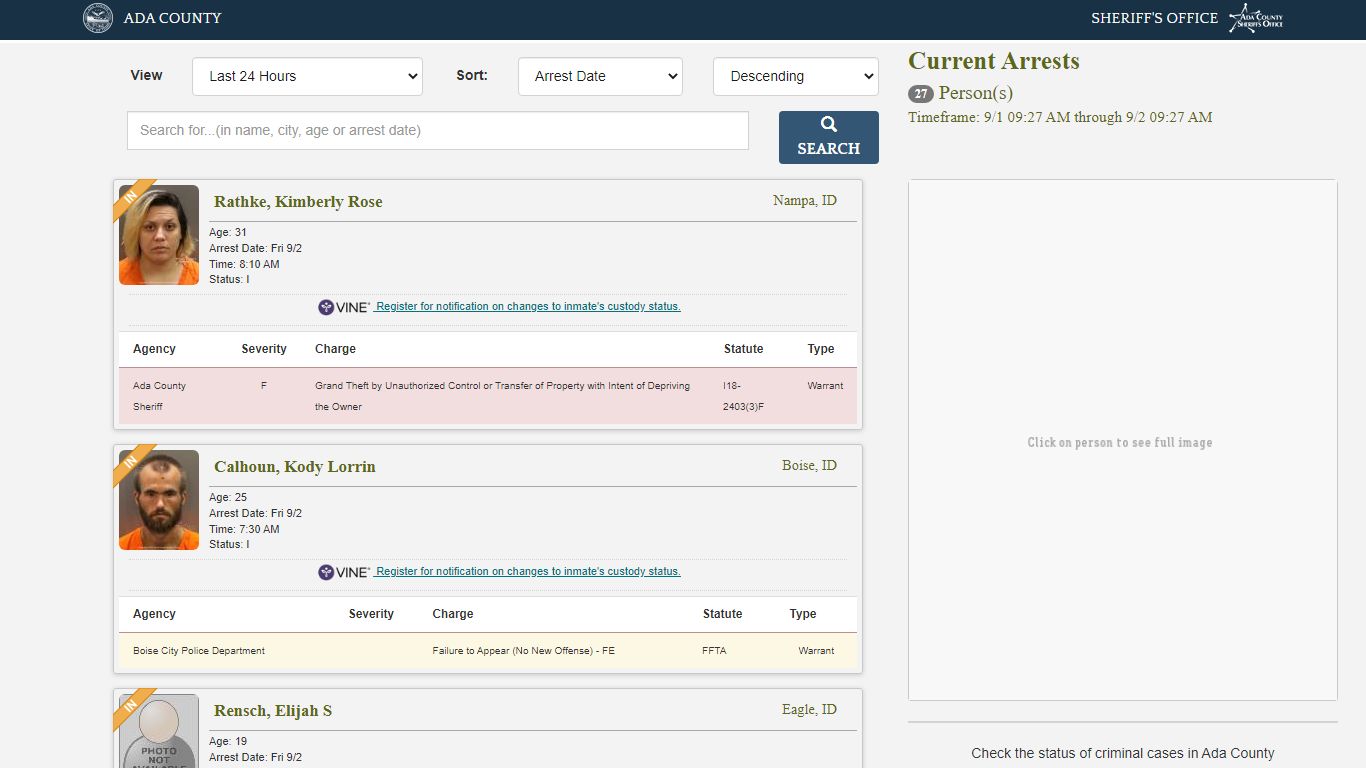Click the Grand Theft charge text
This screenshot has width=1366, height=768.
(x=502, y=396)
